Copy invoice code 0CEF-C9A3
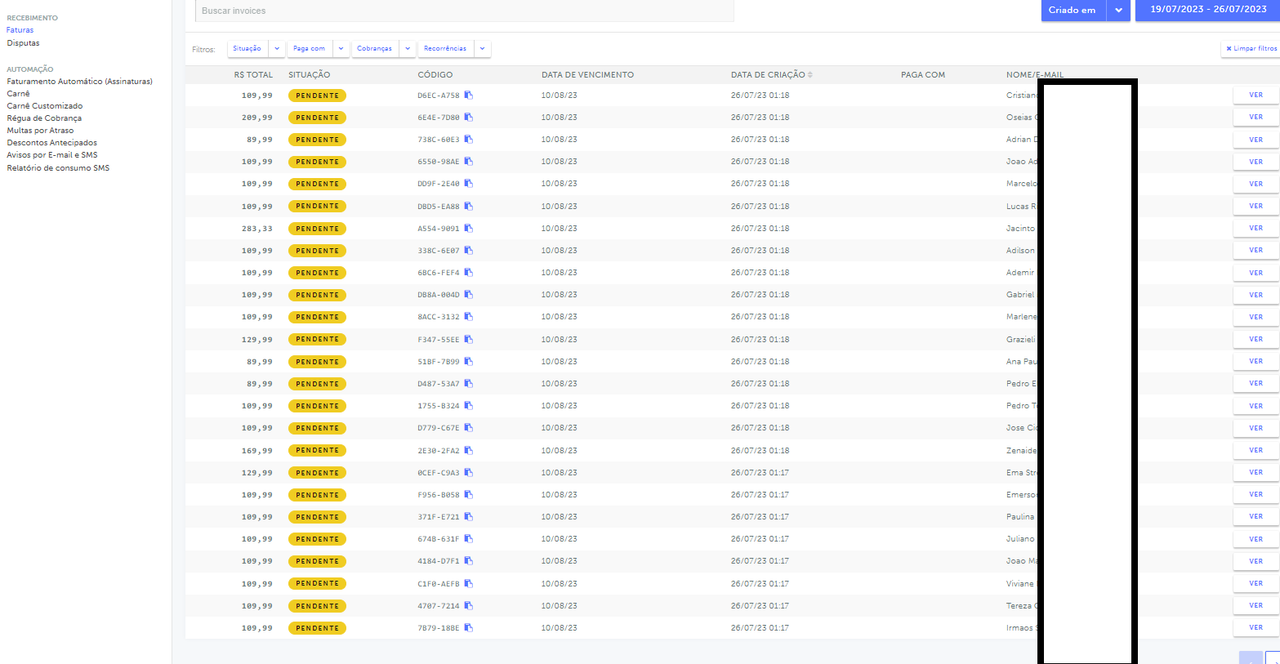The width and height of the screenshot is (1280, 664). click(x=469, y=472)
